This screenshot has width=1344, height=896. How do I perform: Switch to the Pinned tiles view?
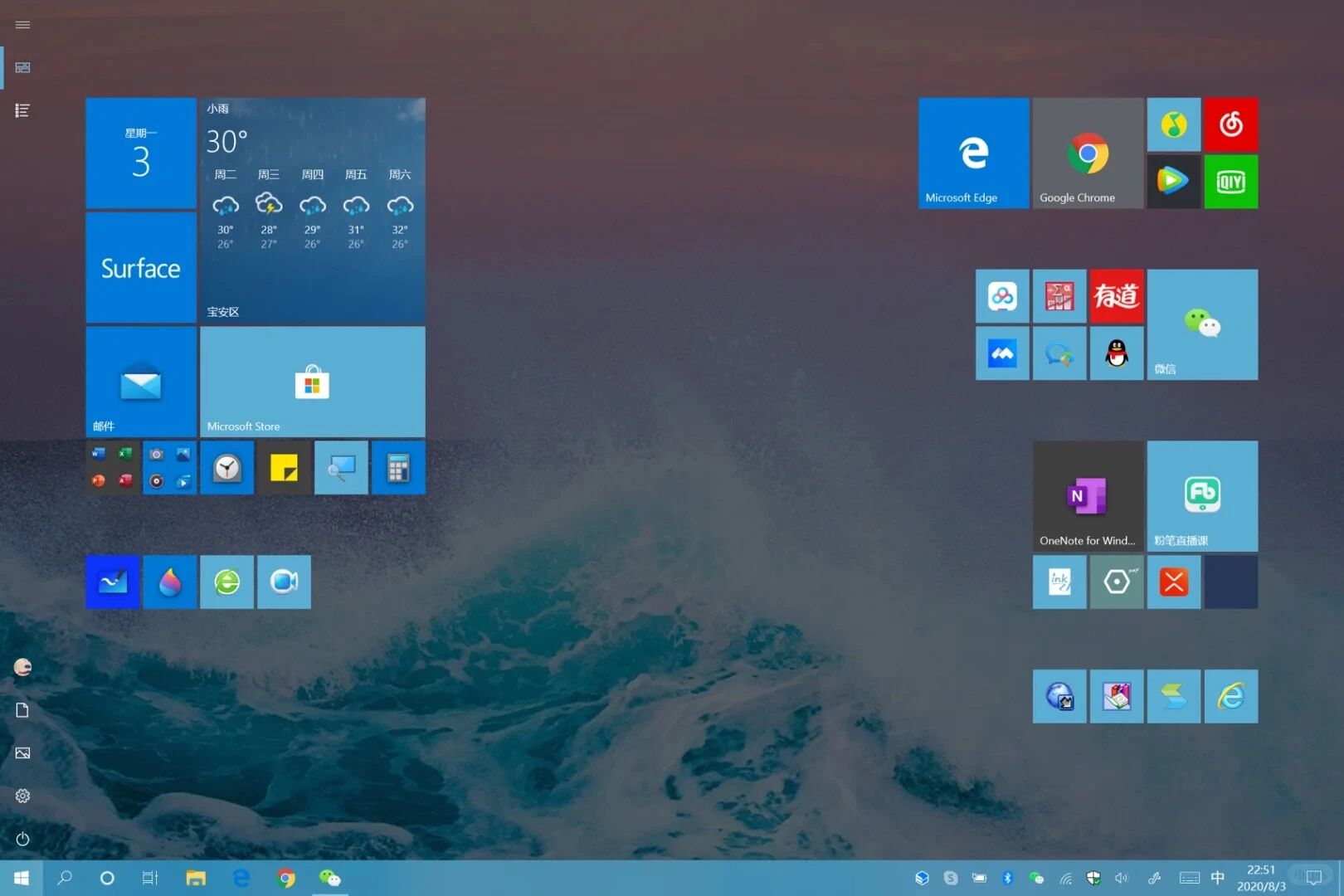coord(22,67)
